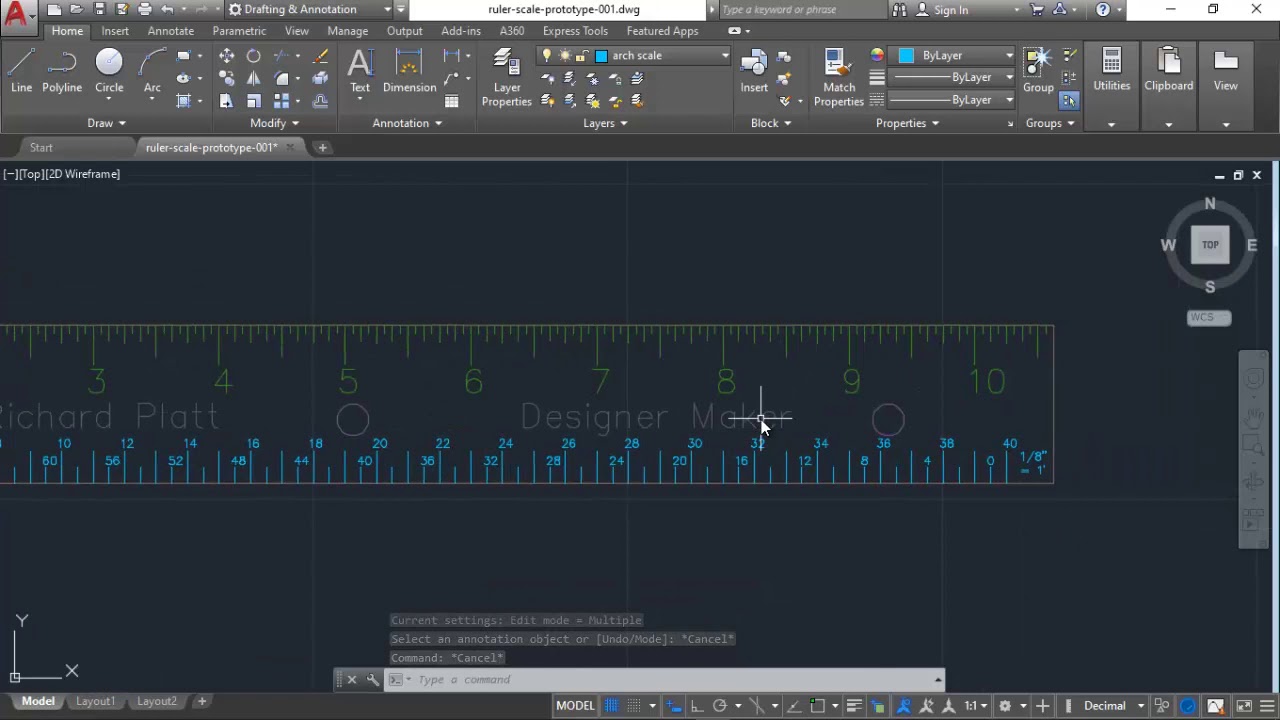Expand the Draw panel
Viewport: 1280px width, 720px height.
pos(106,123)
